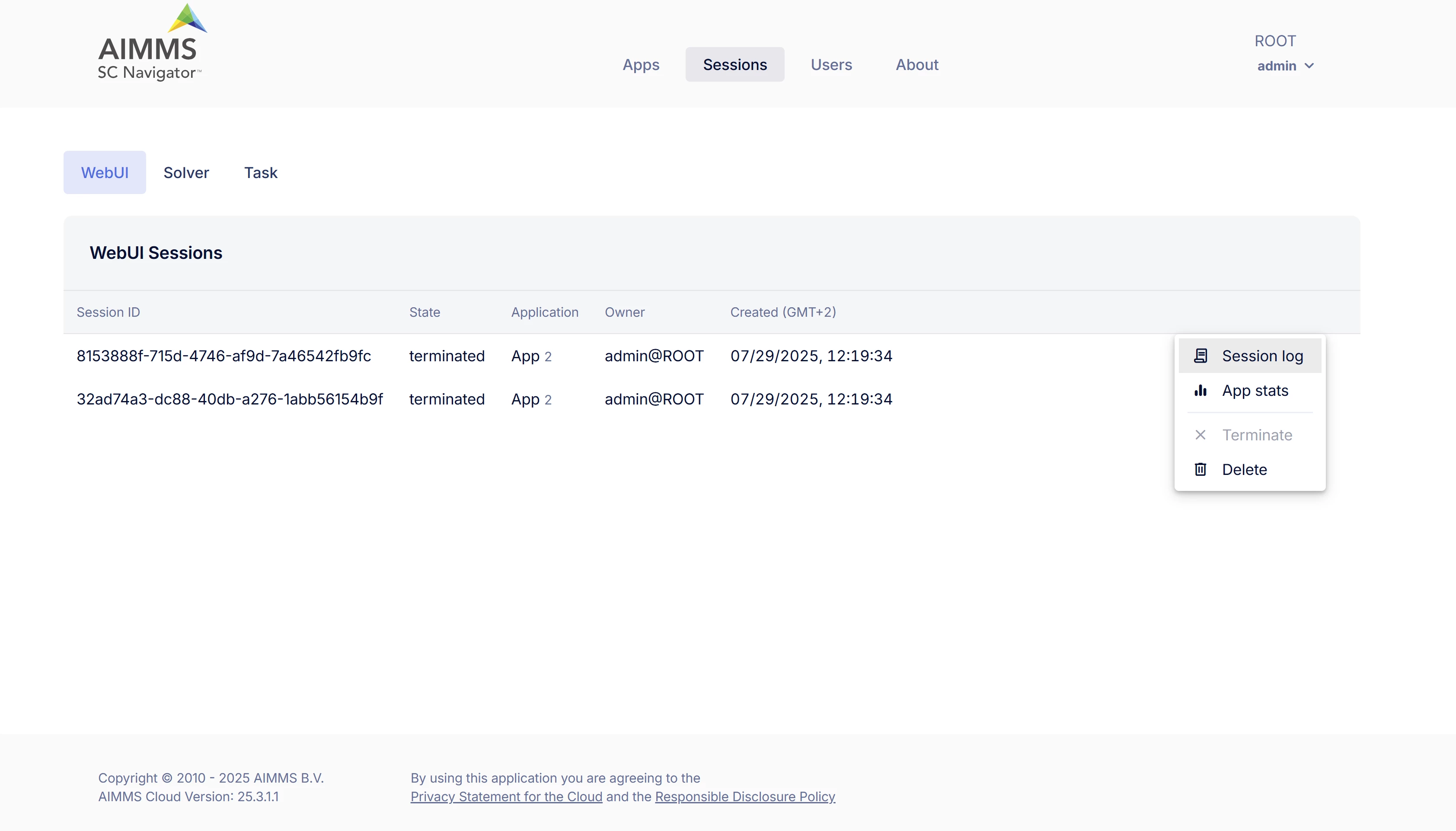
Task: Click terminated state of session 32ad74a3
Action: (x=447, y=399)
